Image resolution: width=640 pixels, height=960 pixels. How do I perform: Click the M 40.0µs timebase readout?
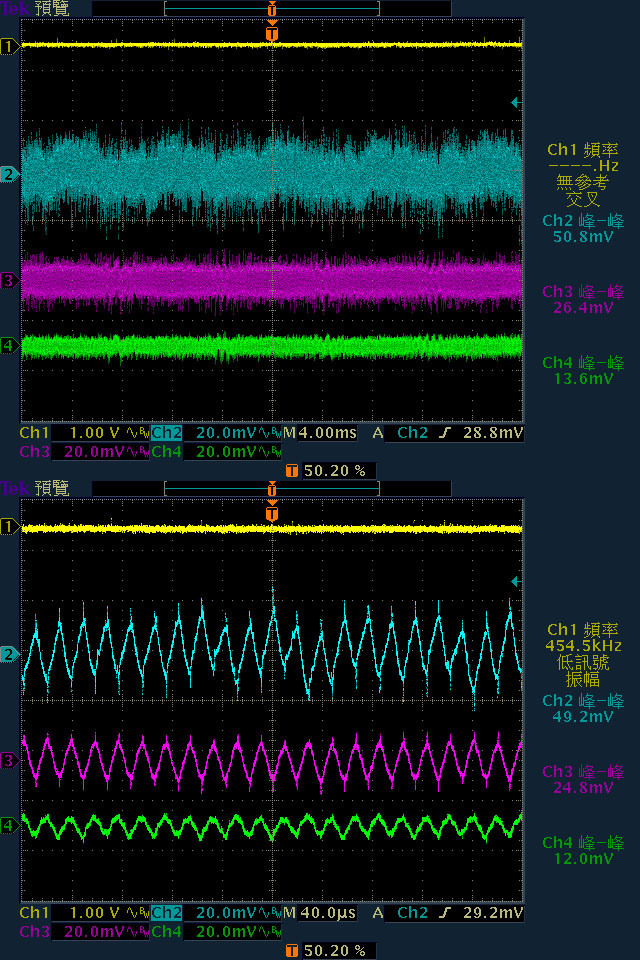[x=320, y=913]
